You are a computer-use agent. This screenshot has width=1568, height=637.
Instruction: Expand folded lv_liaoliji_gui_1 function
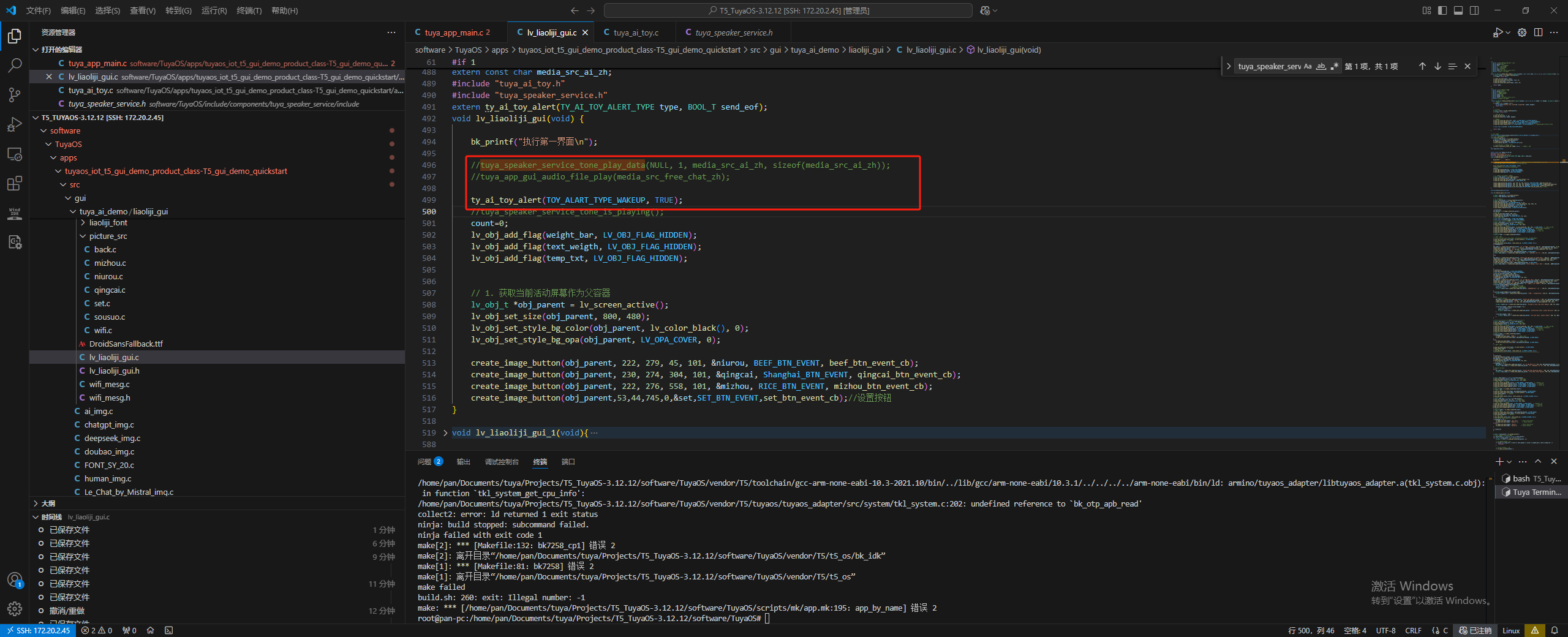tap(445, 432)
